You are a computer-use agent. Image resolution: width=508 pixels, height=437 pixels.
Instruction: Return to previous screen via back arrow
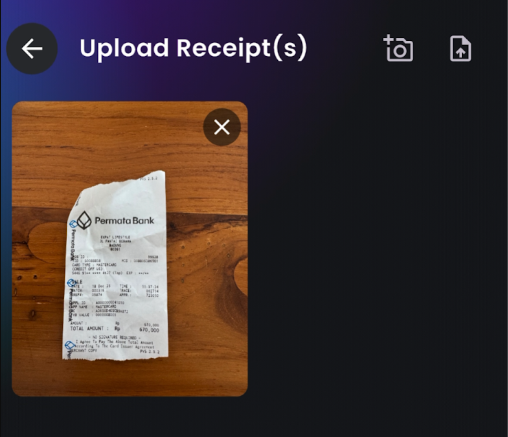coord(32,49)
